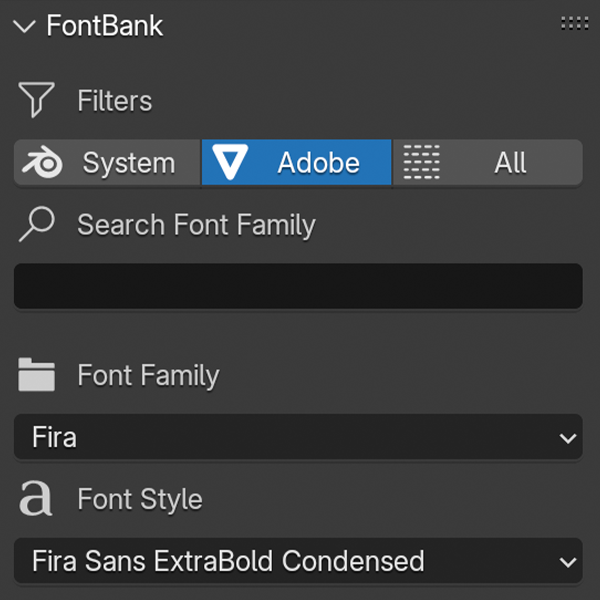600x600 pixels.
Task: Click the triangle icon on Adobe button
Action: (230, 162)
